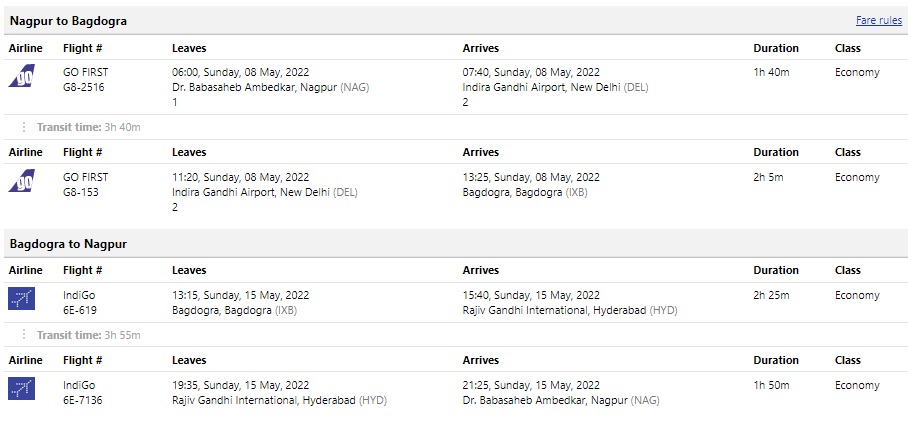Click the Go First logo beside flight G8-153

[x=22, y=181]
